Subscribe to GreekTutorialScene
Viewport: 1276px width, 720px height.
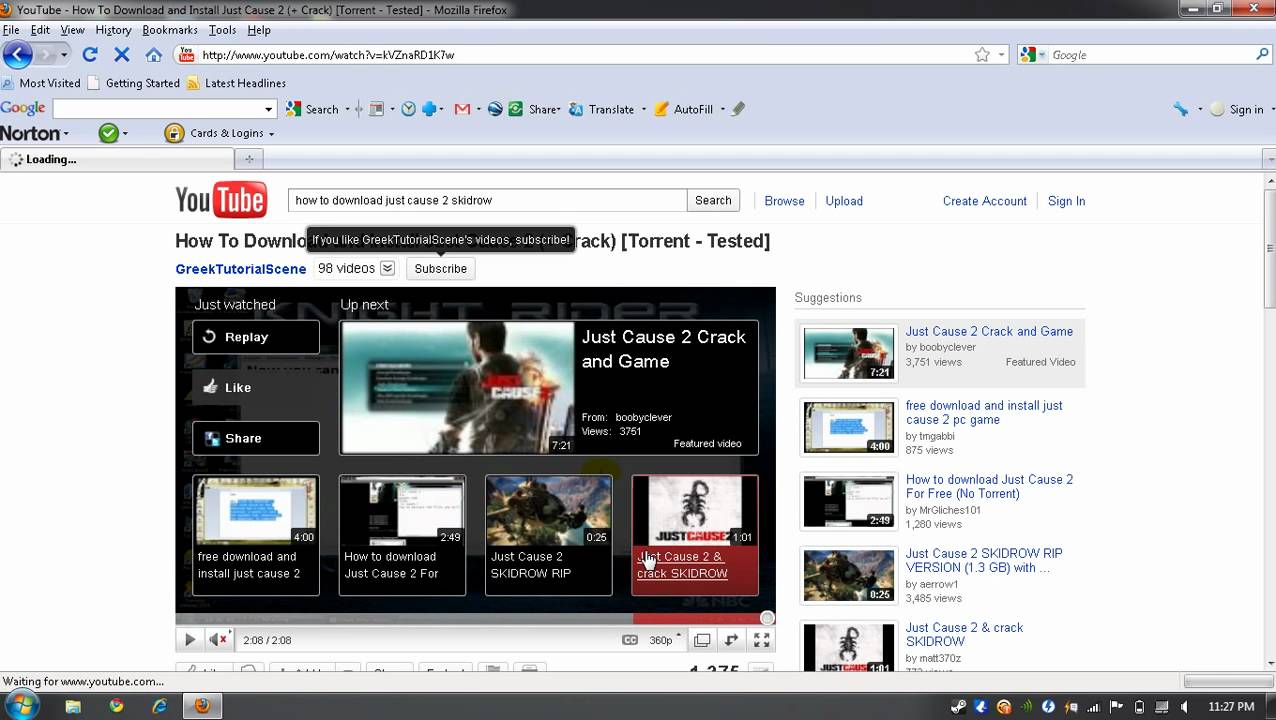click(x=440, y=268)
